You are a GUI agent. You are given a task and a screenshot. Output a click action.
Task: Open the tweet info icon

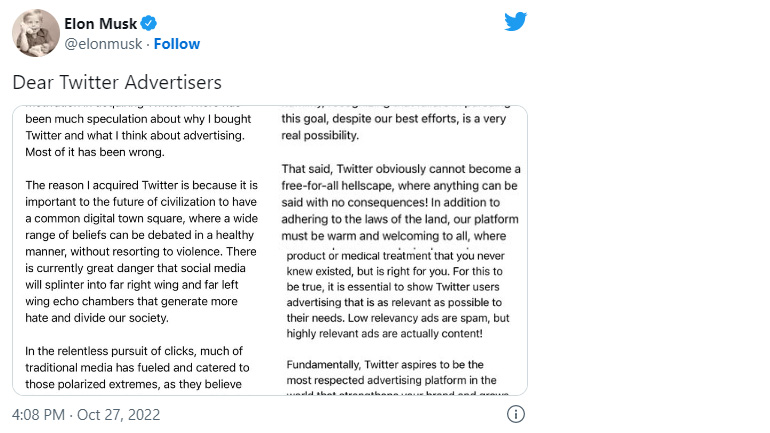click(516, 414)
